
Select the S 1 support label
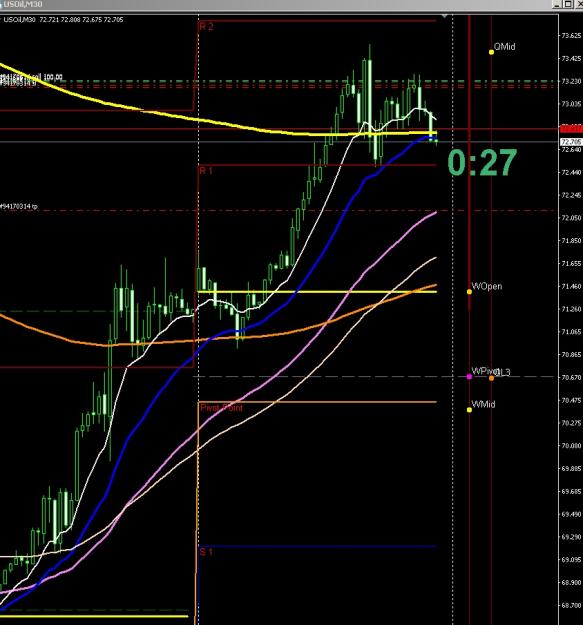pos(206,552)
